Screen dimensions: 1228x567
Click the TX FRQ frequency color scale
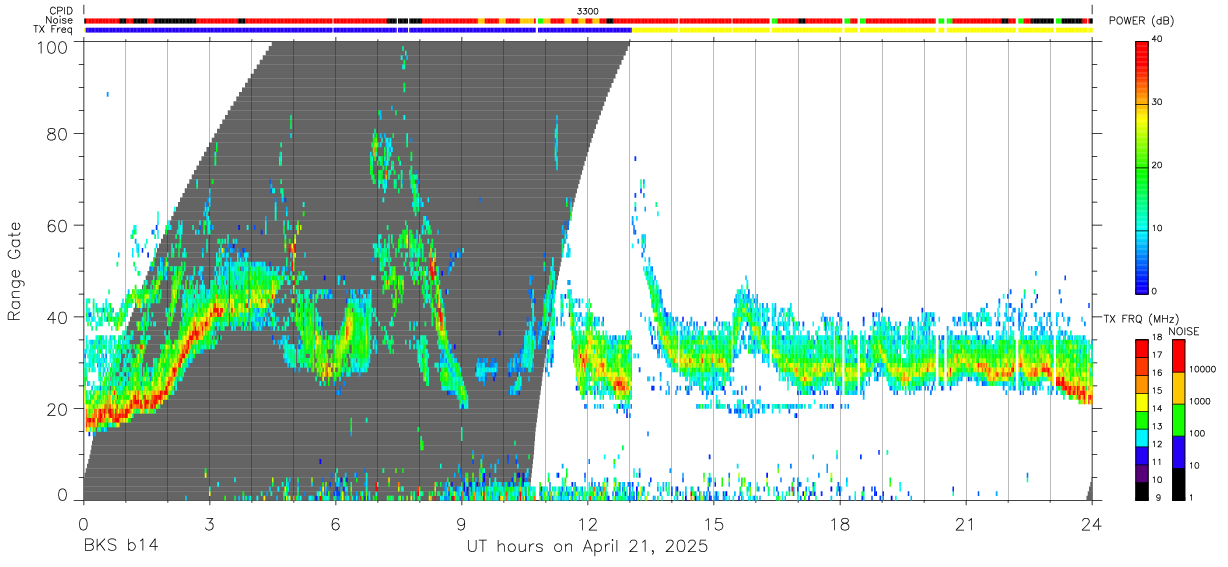click(1141, 419)
